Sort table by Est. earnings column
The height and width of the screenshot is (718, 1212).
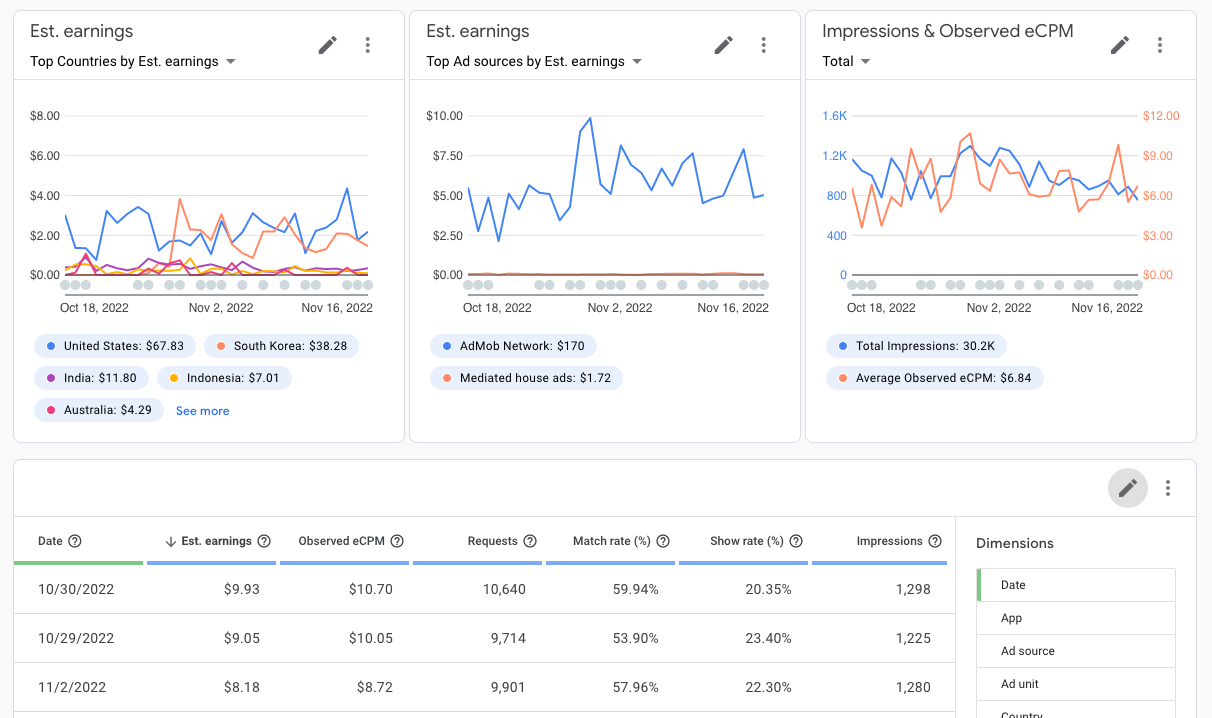[216, 541]
